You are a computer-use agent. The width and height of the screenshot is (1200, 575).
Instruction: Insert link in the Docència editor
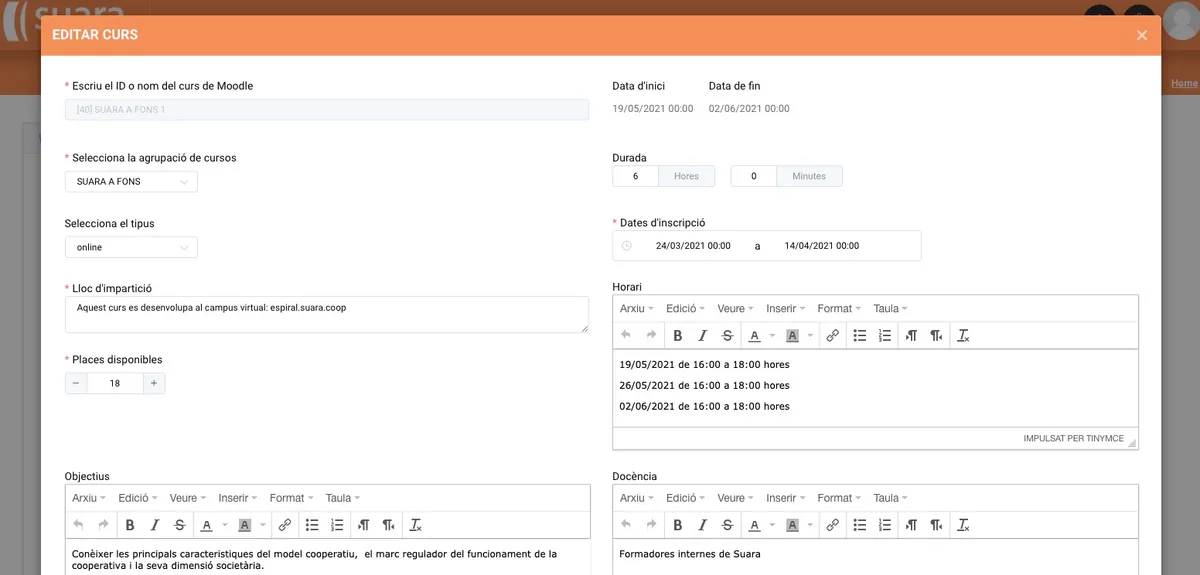(833, 525)
